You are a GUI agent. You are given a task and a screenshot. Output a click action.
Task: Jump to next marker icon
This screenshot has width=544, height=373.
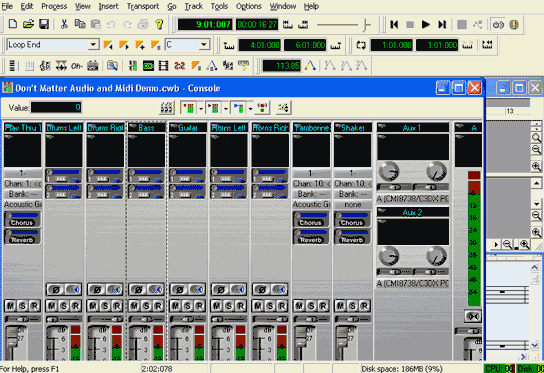click(124, 45)
